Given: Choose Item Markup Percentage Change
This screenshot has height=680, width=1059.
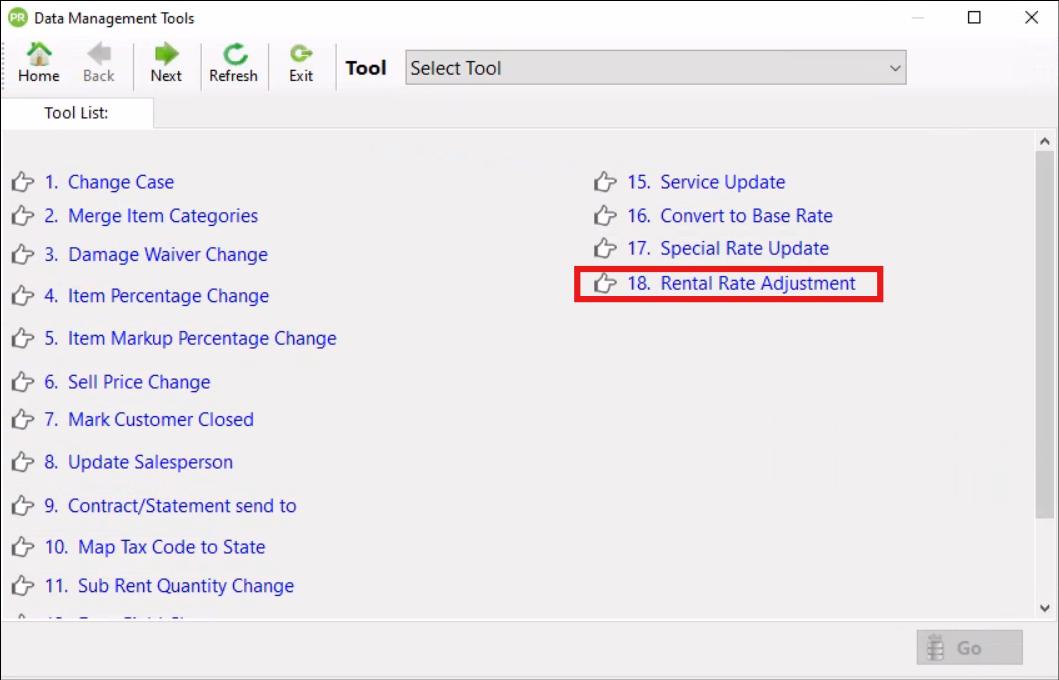Looking at the screenshot, I should coord(201,339).
